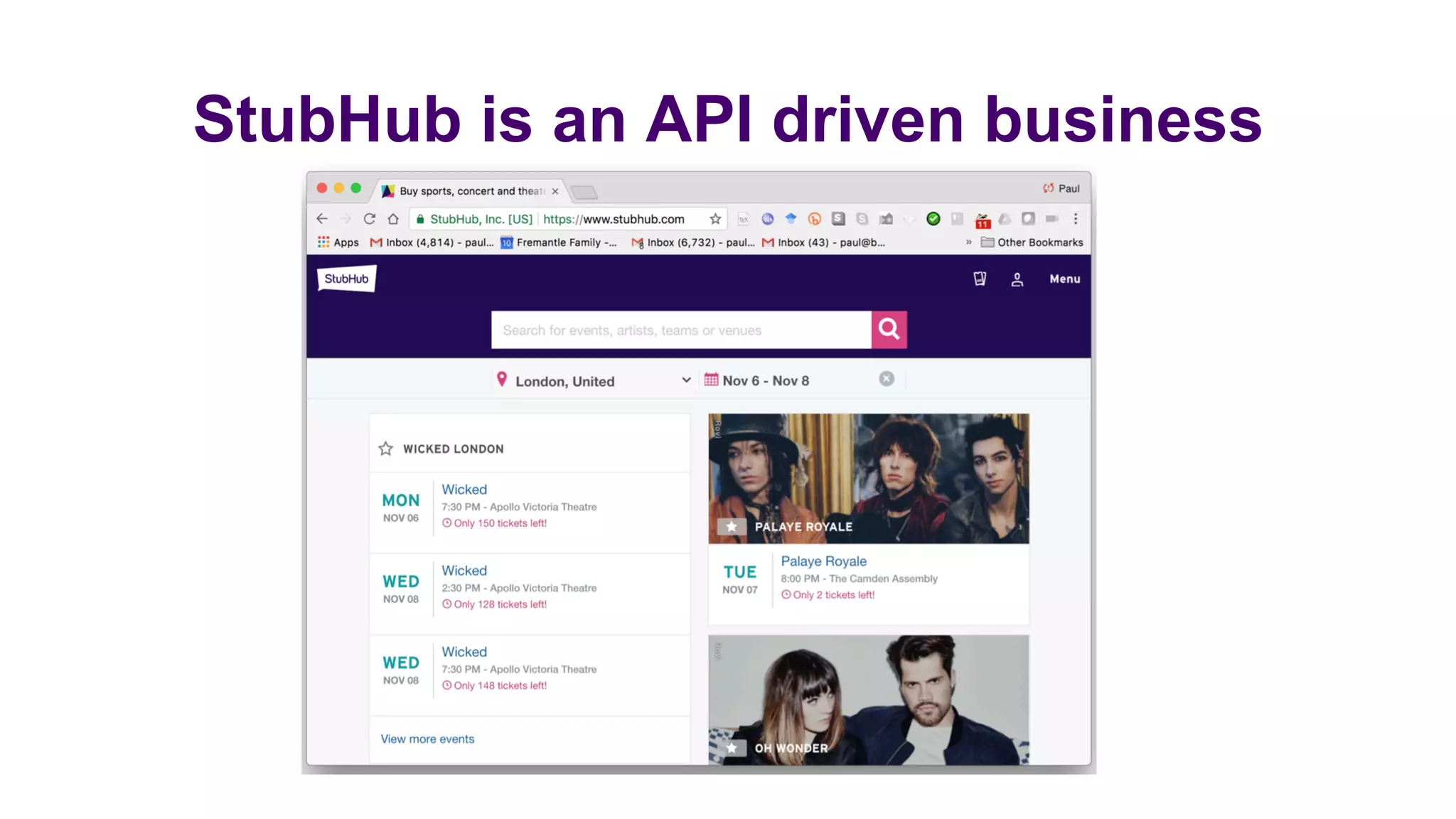Go back with browser back arrow
This screenshot has height=819, width=1456.
322,219
